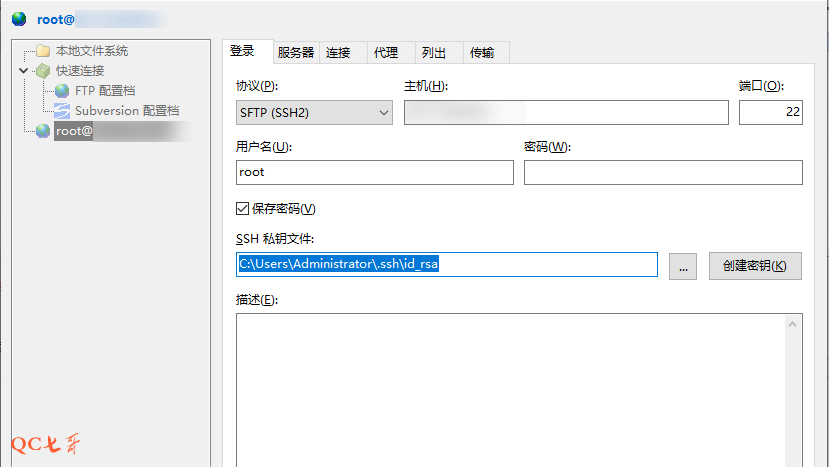Viewport: 829px width, 467px height.
Task: Click the 创建密钥 button
Action: 755,265
